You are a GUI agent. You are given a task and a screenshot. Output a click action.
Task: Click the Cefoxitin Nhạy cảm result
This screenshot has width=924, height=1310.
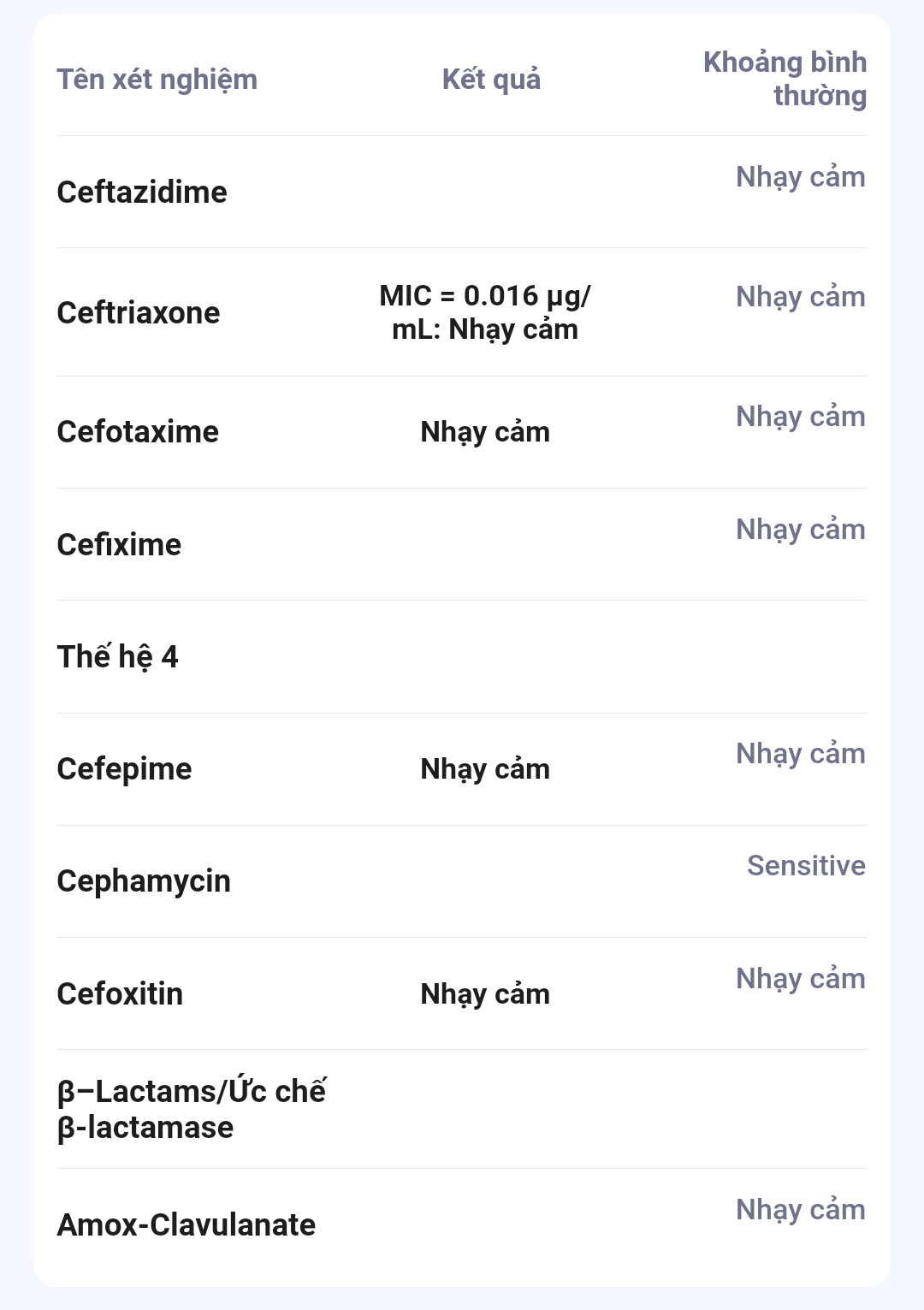click(485, 994)
